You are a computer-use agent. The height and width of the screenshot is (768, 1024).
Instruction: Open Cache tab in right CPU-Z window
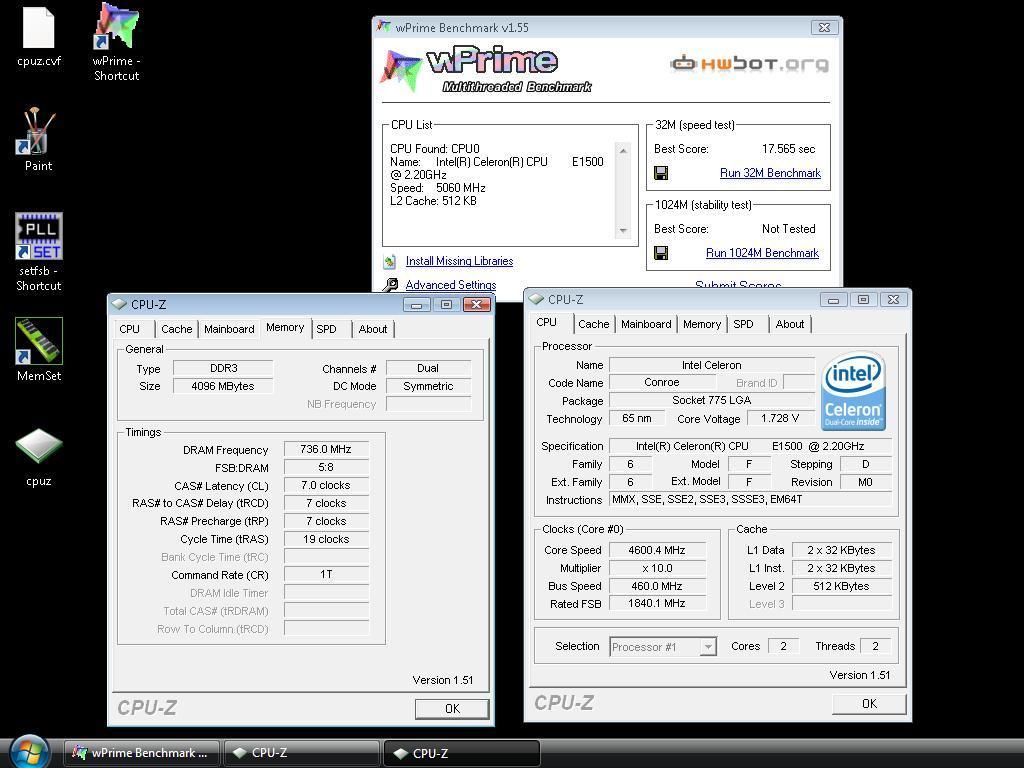click(594, 324)
